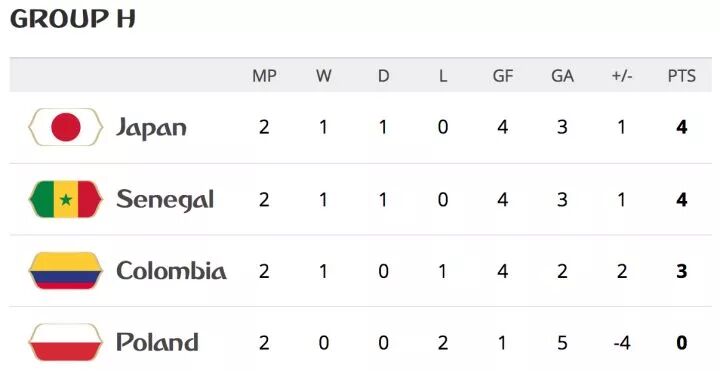Click the Japan flag icon
Viewport: 720px width, 371px height.
[66, 127]
